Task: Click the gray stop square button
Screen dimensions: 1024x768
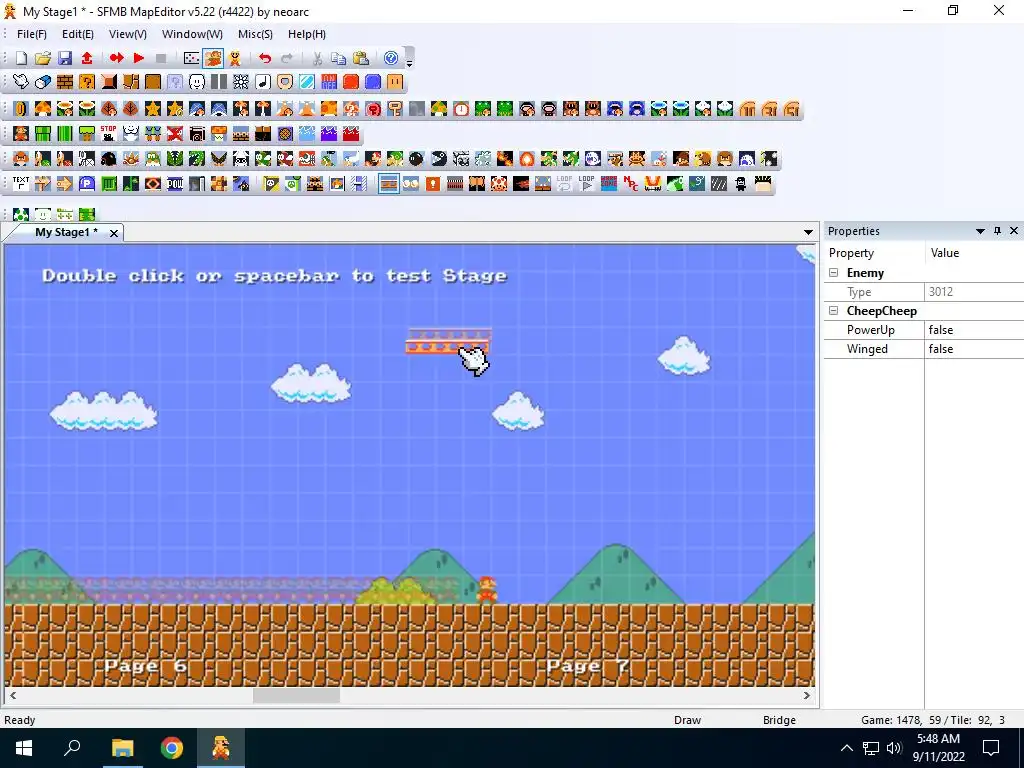Action: click(x=161, y=58)
